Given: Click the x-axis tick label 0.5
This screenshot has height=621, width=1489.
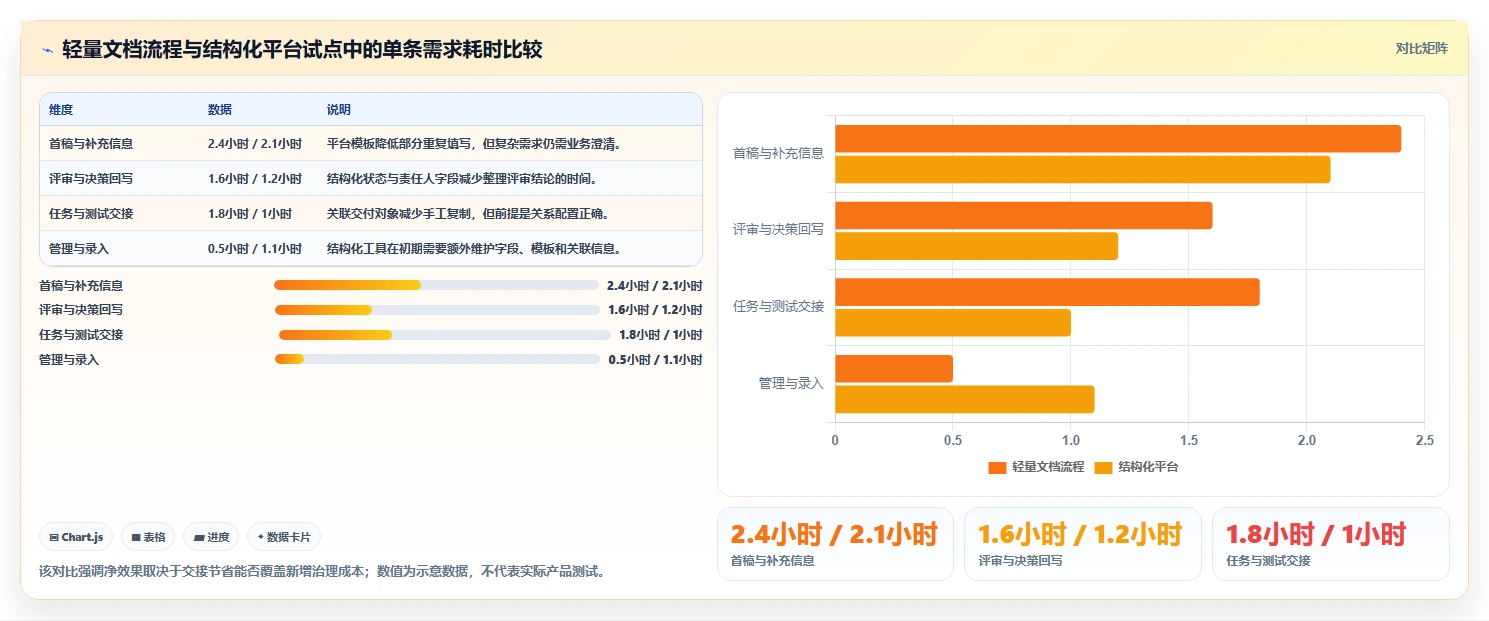Looking at the screenshot, I should (953, 440).
